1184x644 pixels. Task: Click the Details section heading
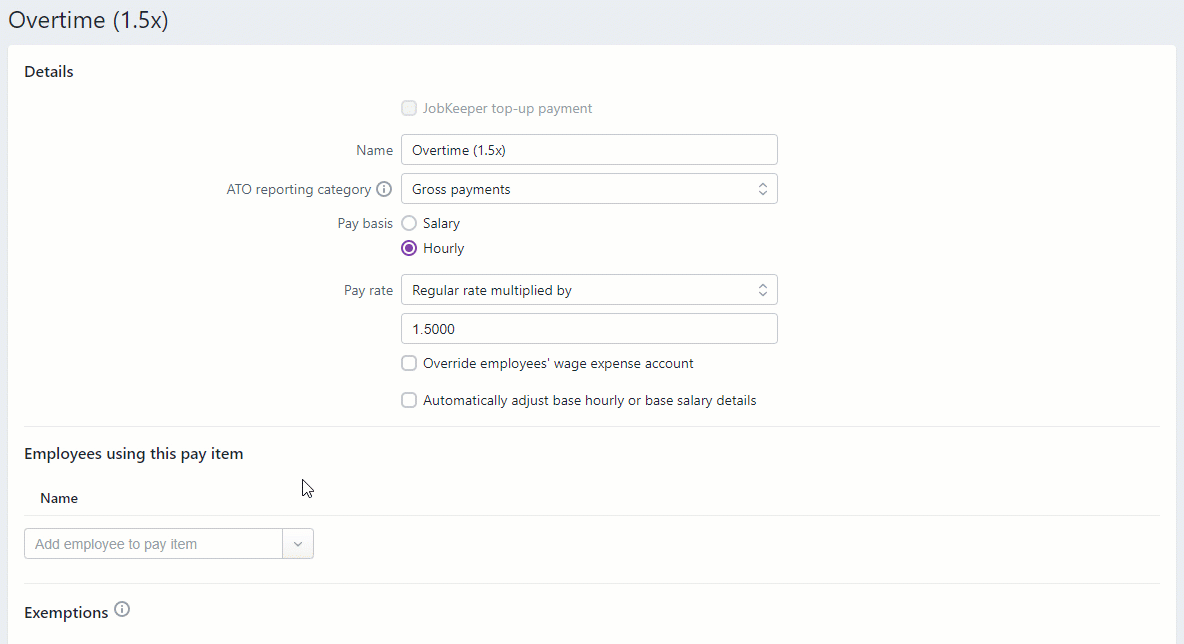[x=49, y=72]
